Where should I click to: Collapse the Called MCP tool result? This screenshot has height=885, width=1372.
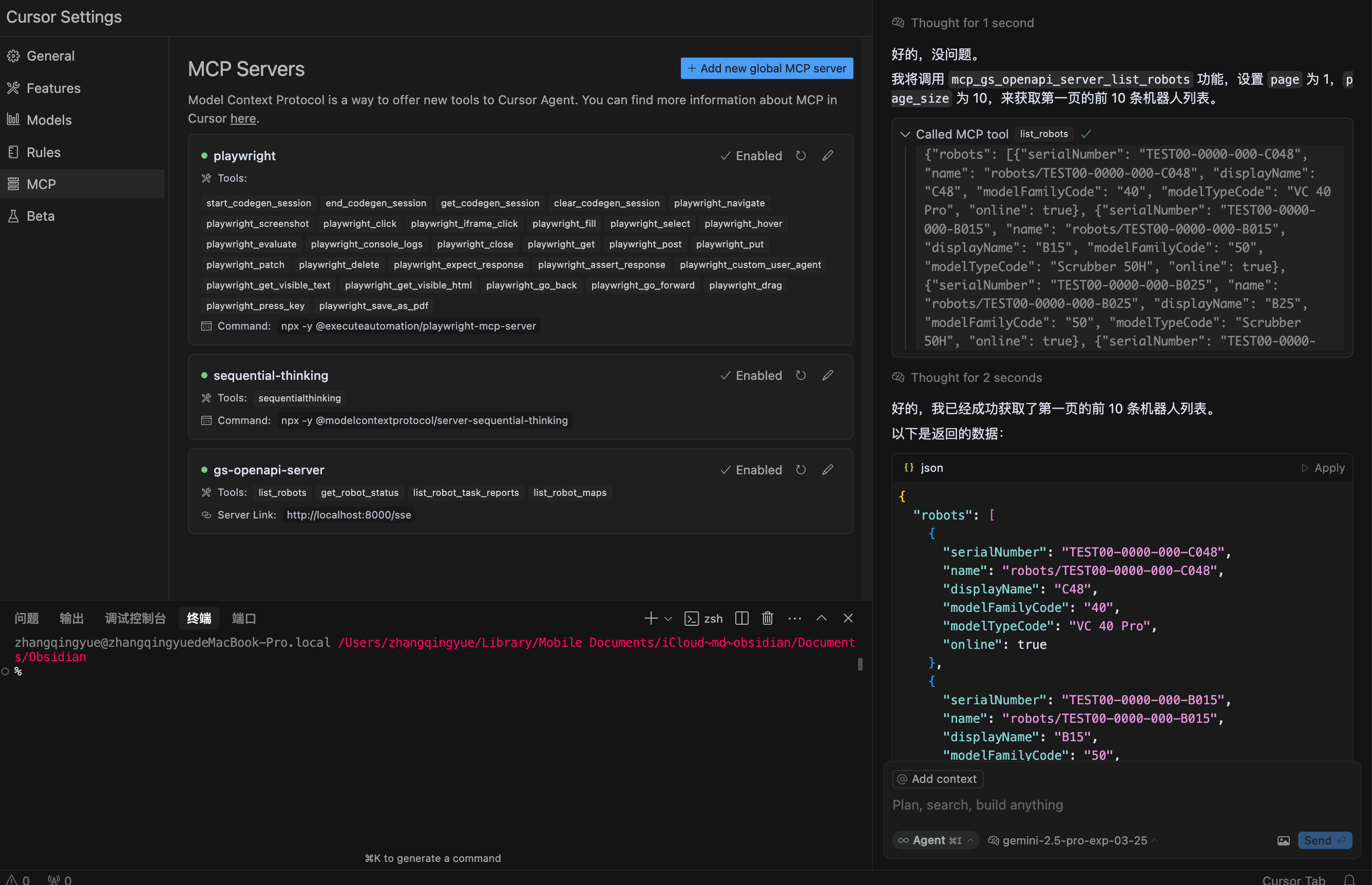pos(905,134)
